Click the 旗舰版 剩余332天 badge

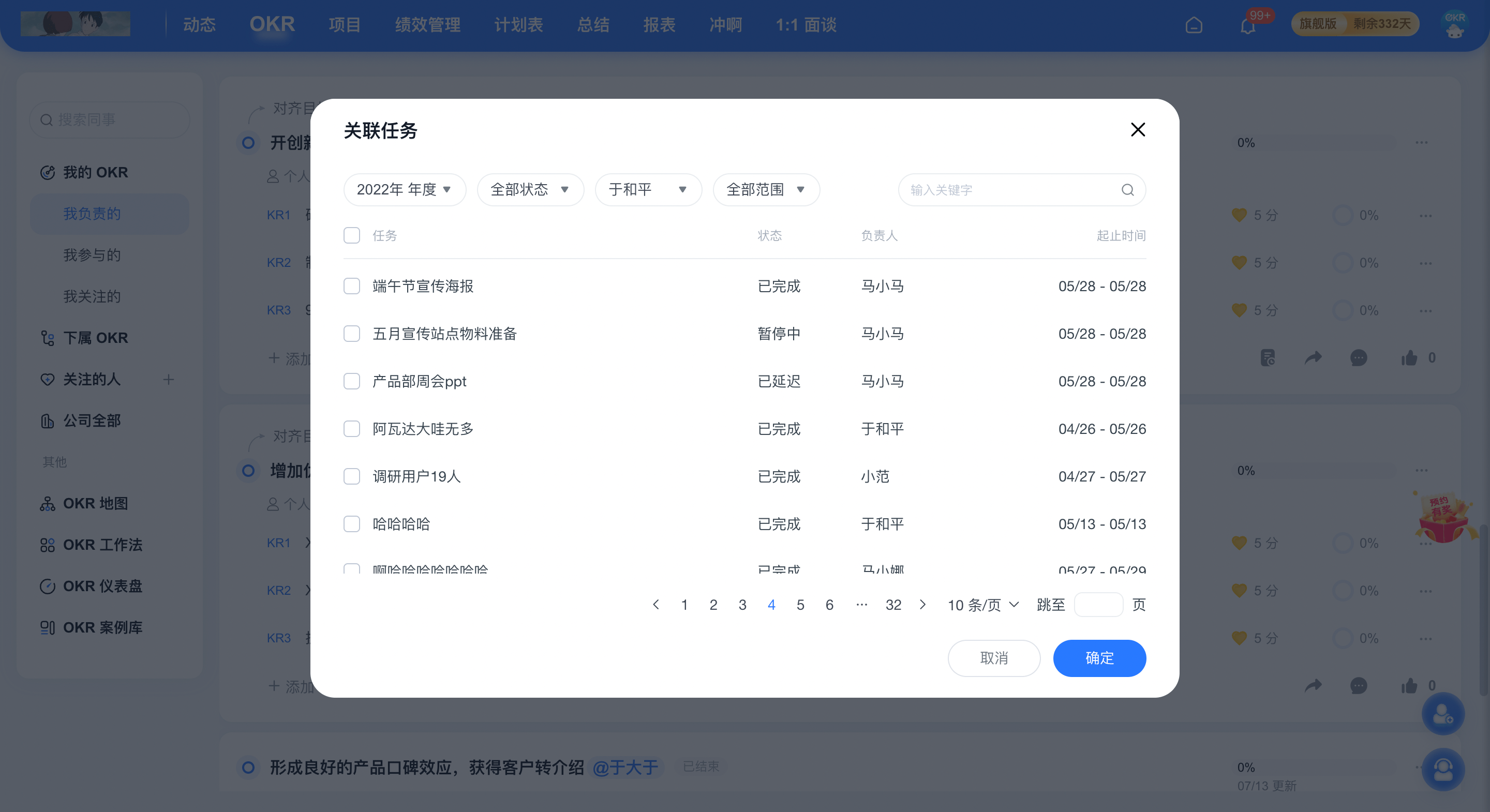point(1354,24)
